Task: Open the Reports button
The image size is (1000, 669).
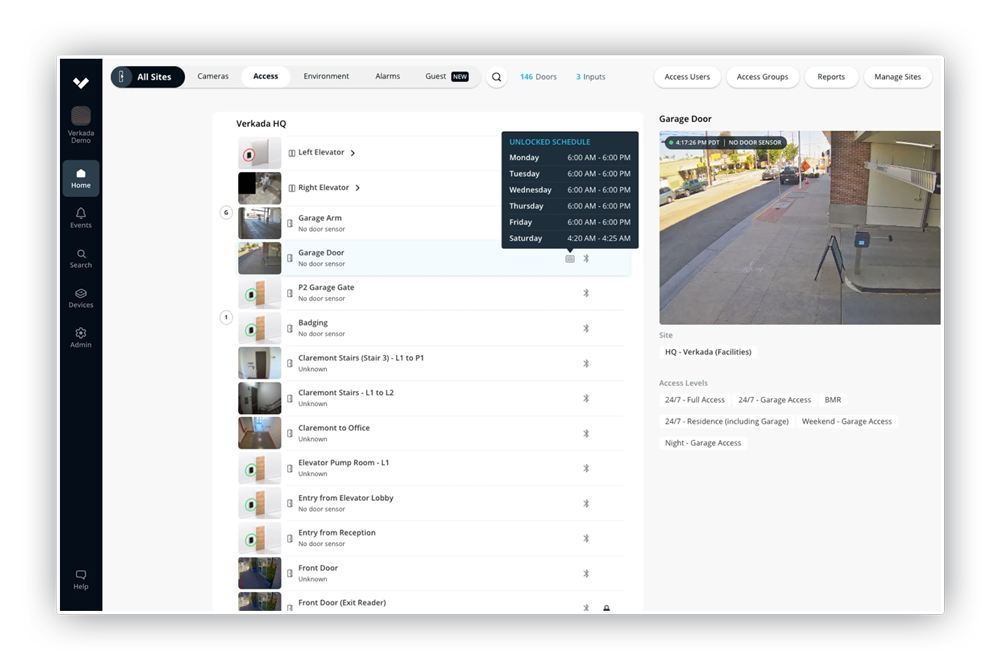Action: pos(831,77)
